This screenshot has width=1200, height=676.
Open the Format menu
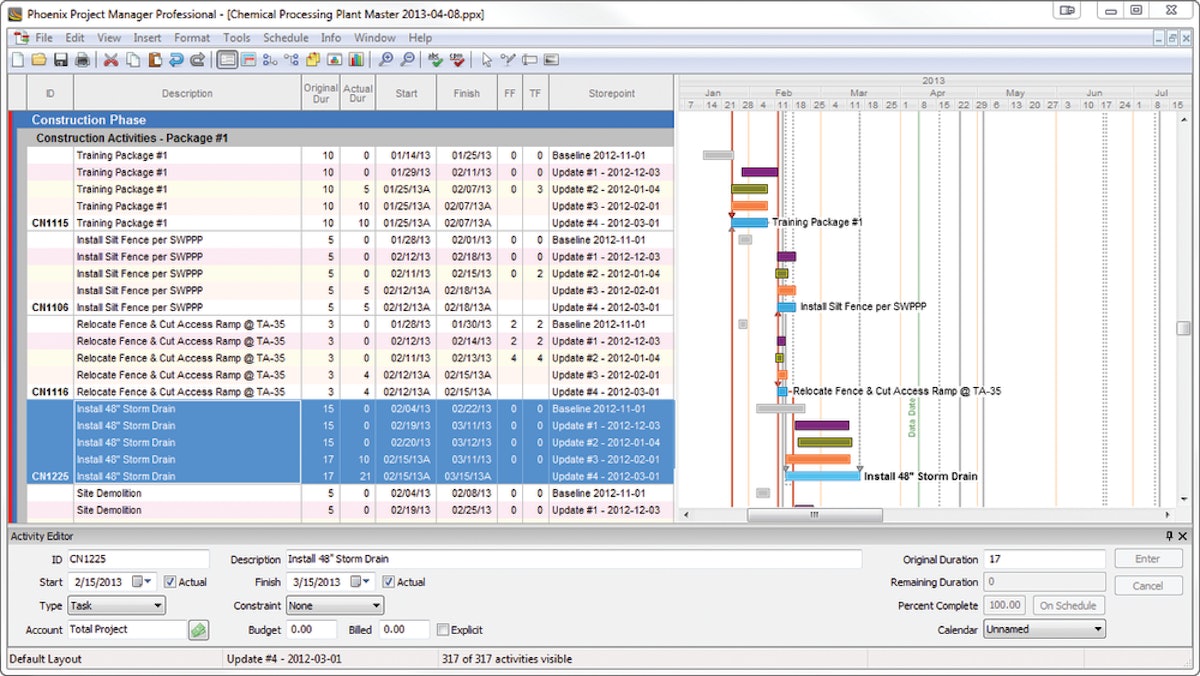(192, 37)
